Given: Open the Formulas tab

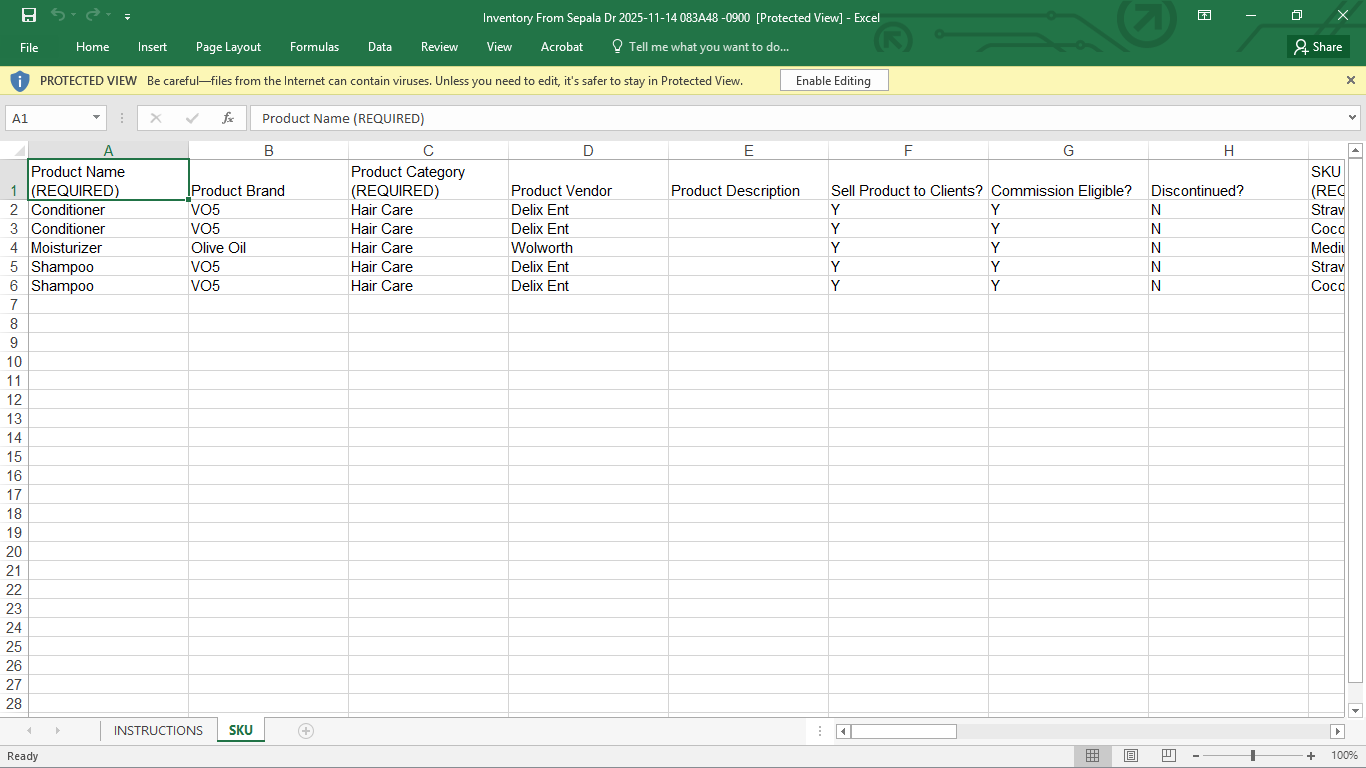Looking at the screenshot, I should click(x=314, y=47).
